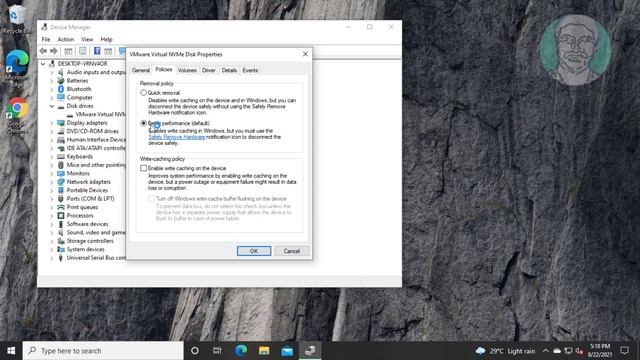Click the Print queues icon
The height and width of the screenshot is (360, 640).
coord(61,207)
